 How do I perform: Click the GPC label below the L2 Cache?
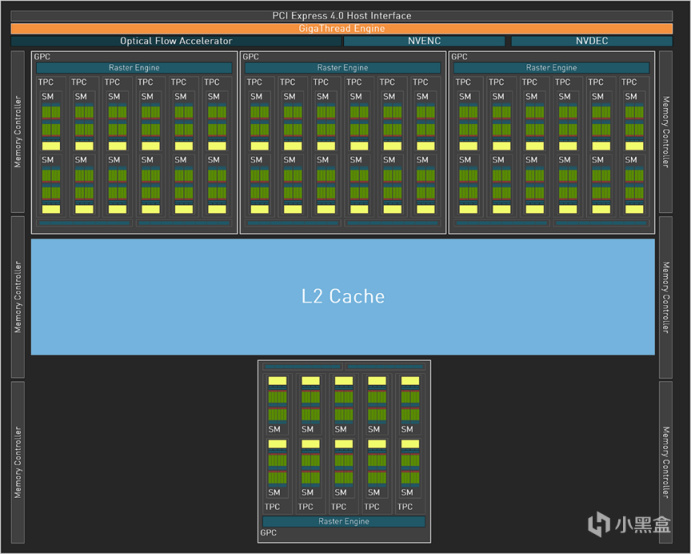[268, 533]
